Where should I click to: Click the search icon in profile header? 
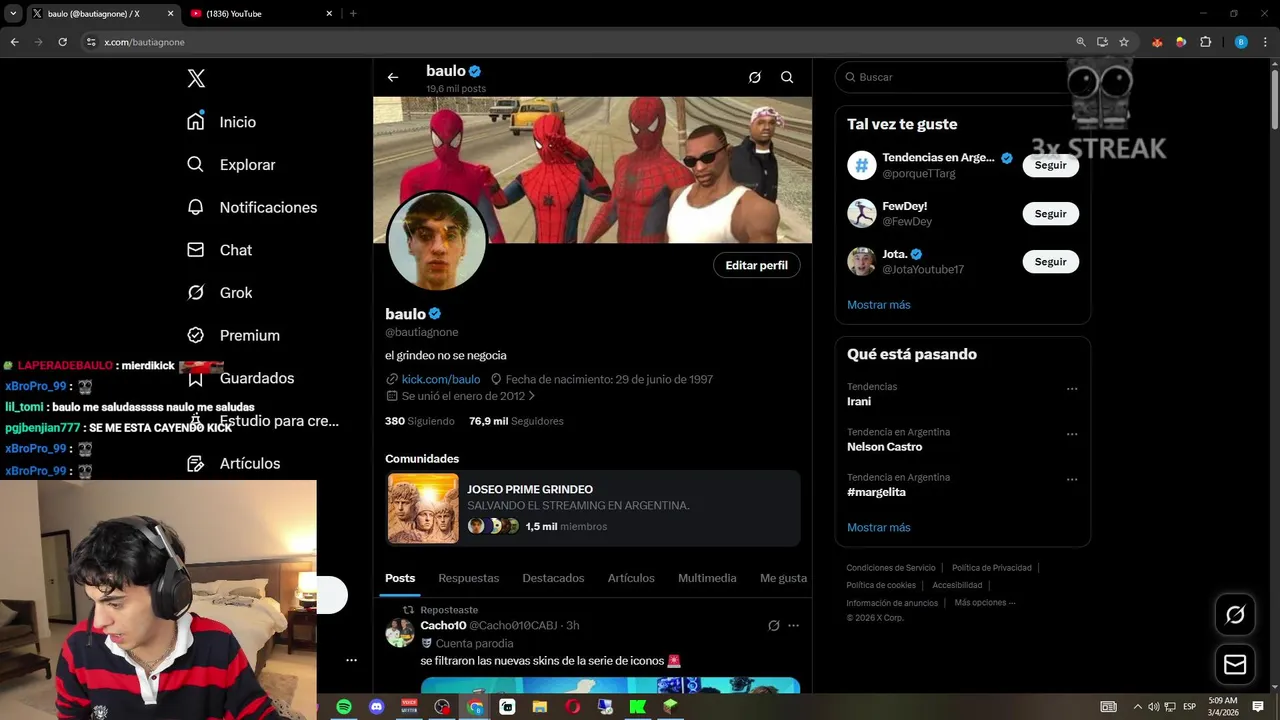[787, 77]
